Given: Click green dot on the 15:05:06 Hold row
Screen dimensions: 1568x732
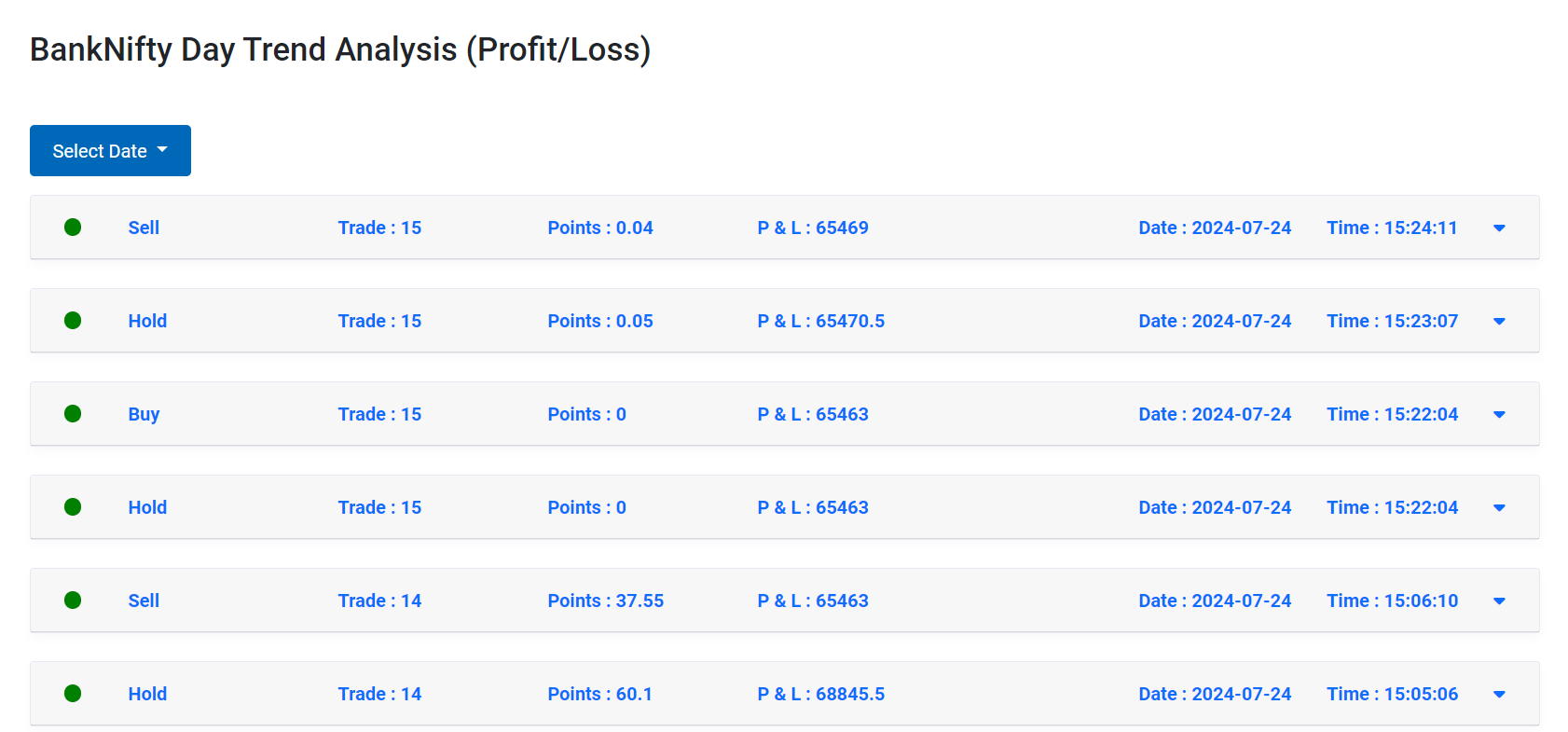Looking at the screenshot, I should pyautogui.click(x=73, y=693).
